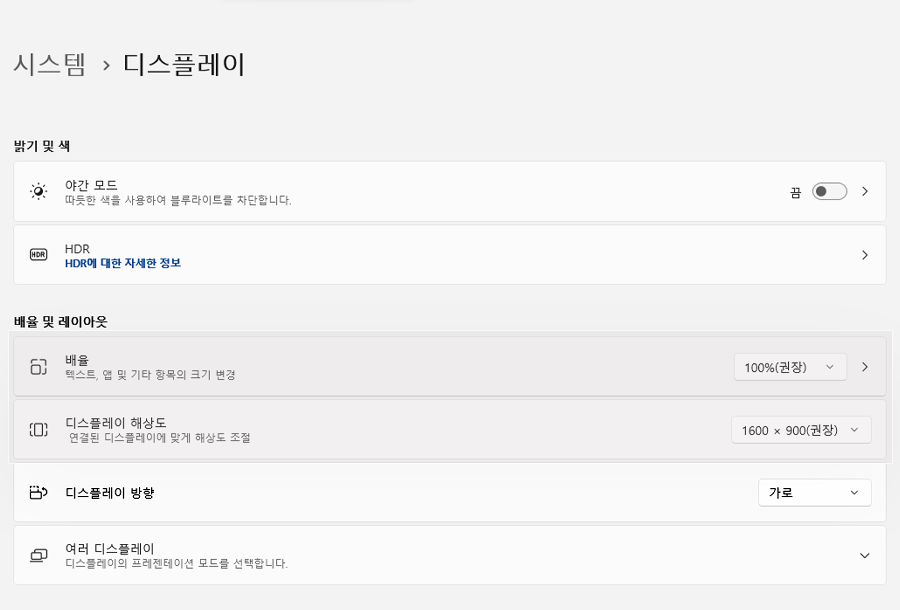
Task: Click the 디스플레이 방향 orientation icon
Action: (x=38, y=492)
